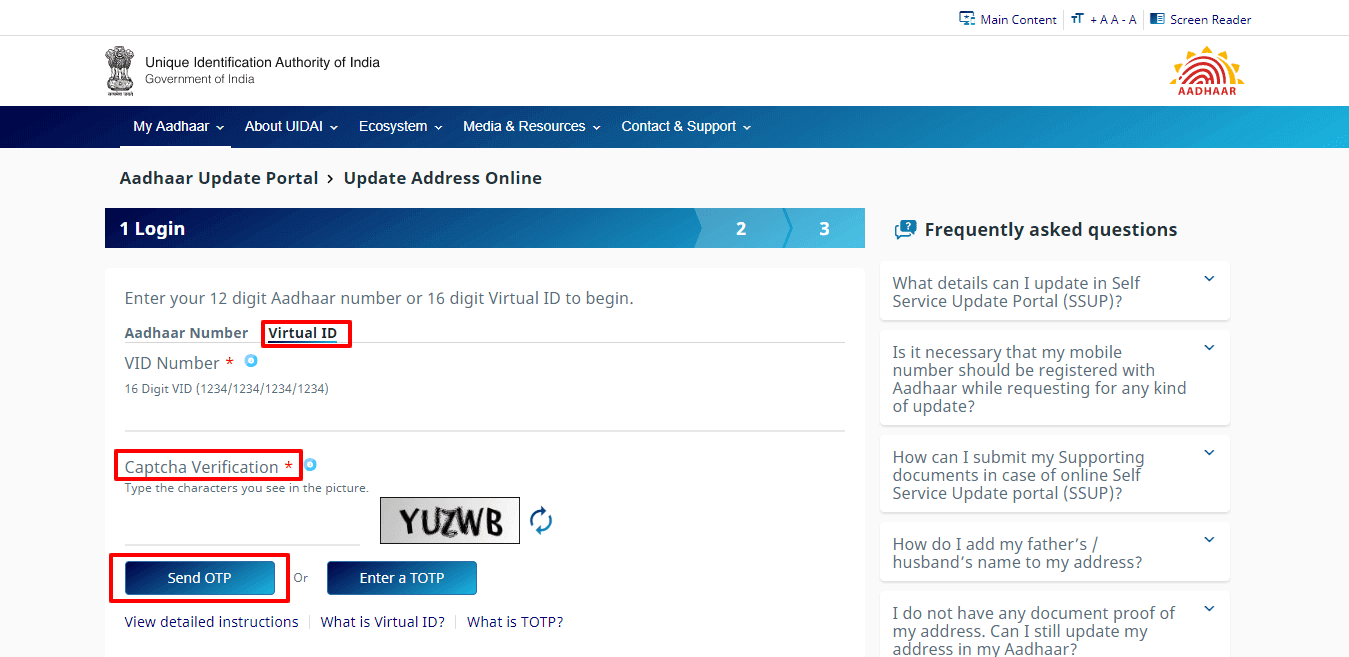The height and width of the screenshot is (657, 1349).
Task: Expand FAQ about adding father's/husband's name
Action: tap(1209, 540)
